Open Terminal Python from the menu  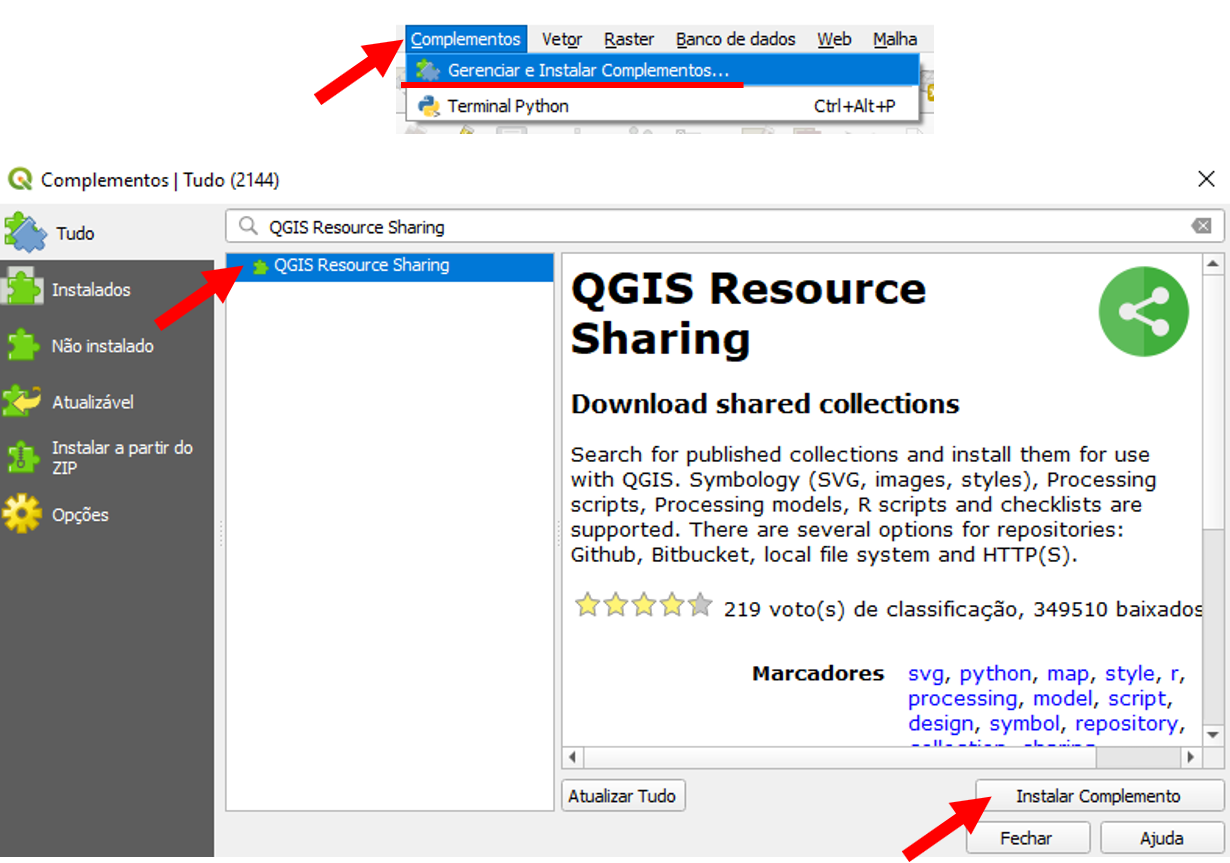coord(507,106)
